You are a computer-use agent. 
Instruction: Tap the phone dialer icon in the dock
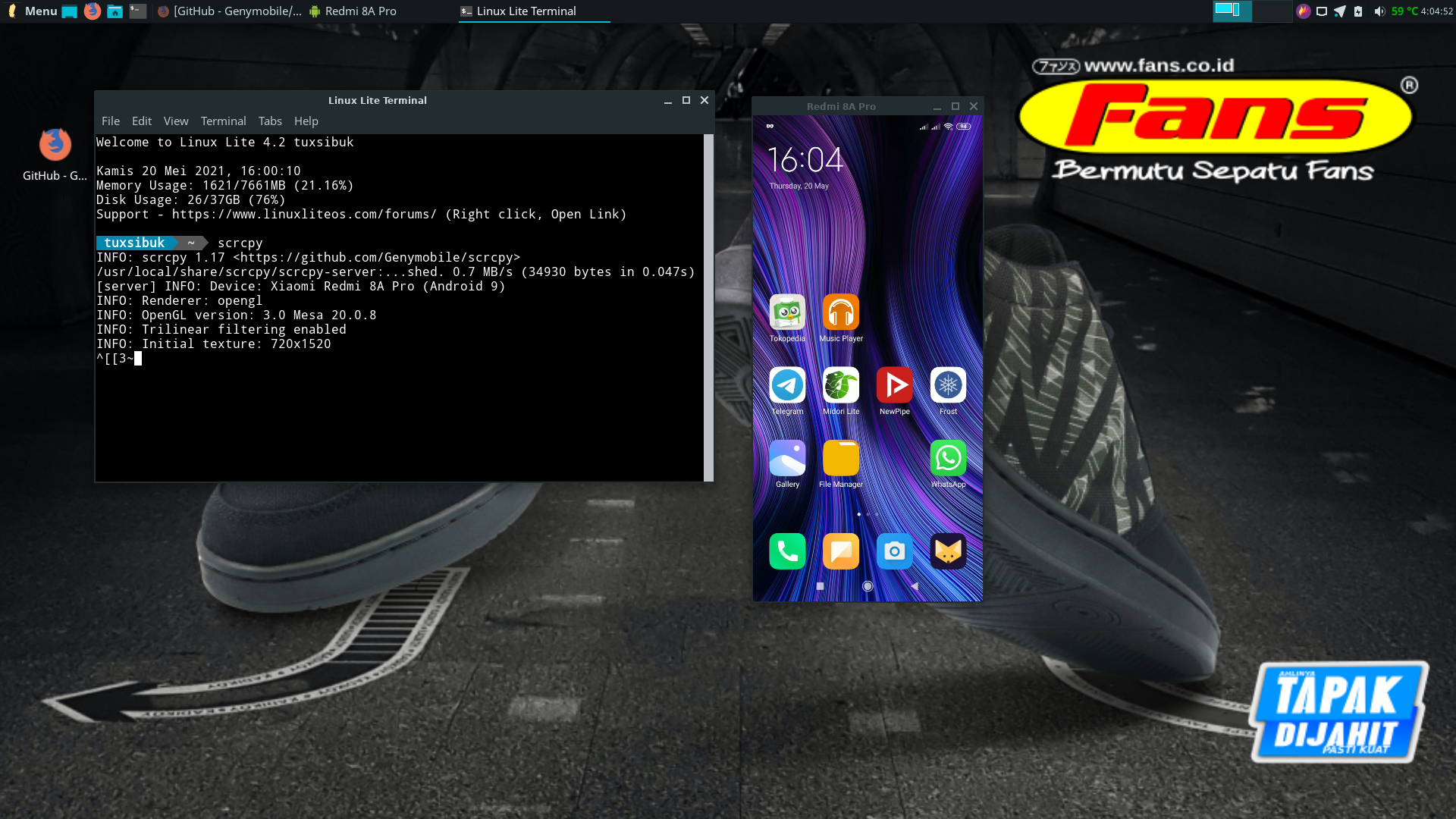[x=787, y=551]
